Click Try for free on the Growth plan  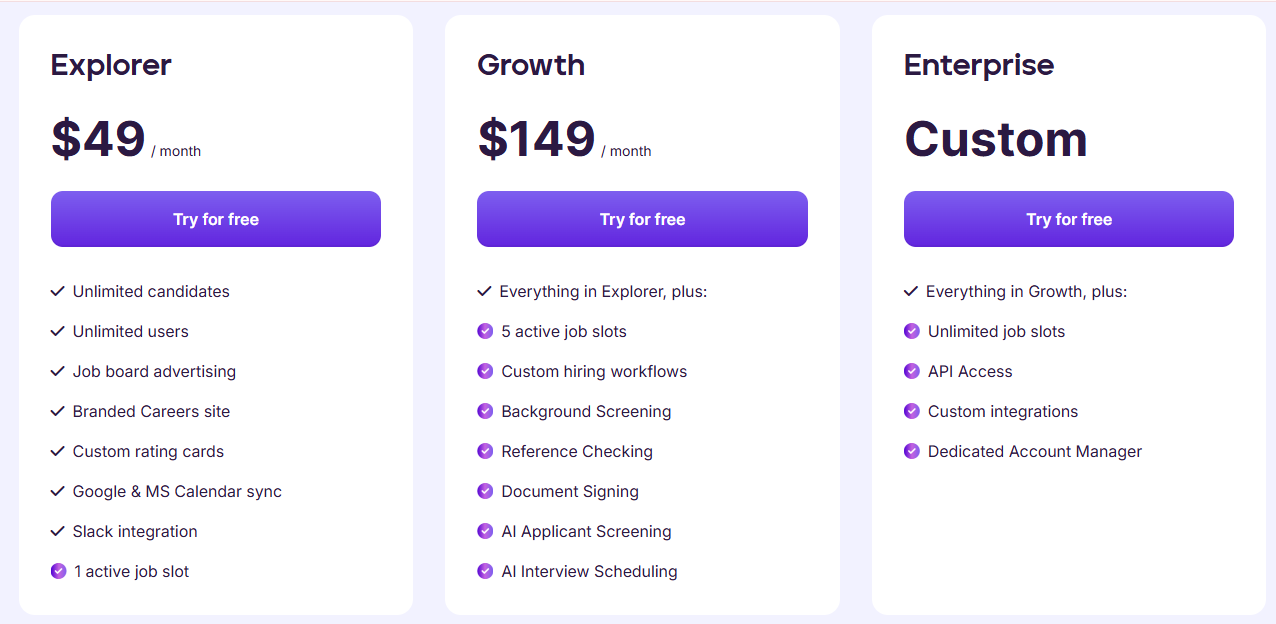[x=642, y=218]
